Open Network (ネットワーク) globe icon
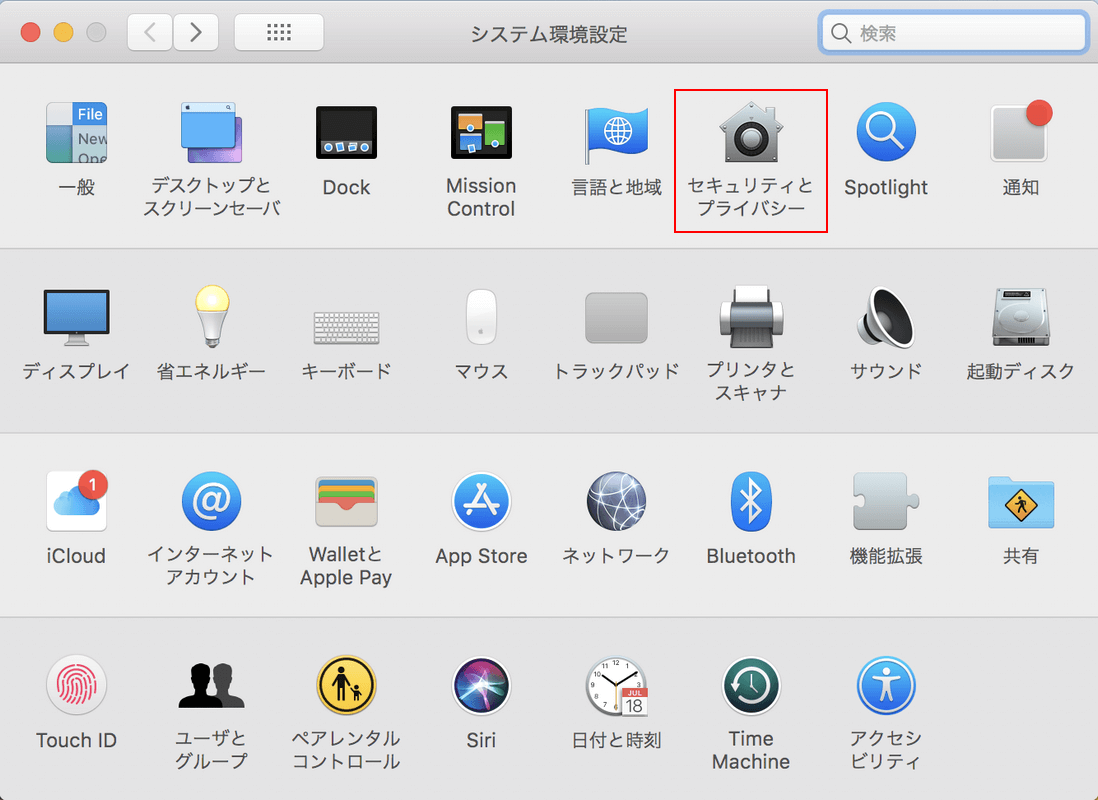 [x=616, y=501]
